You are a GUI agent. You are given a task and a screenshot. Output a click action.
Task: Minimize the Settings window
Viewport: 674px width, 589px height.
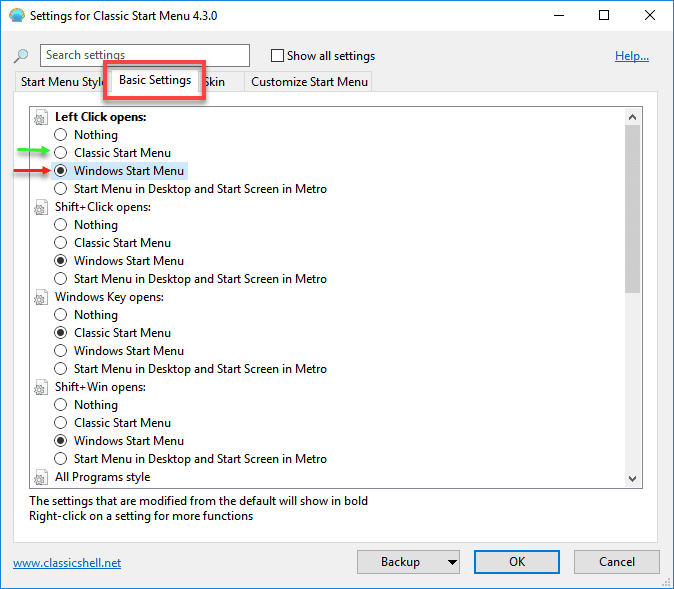coord(559,15)
